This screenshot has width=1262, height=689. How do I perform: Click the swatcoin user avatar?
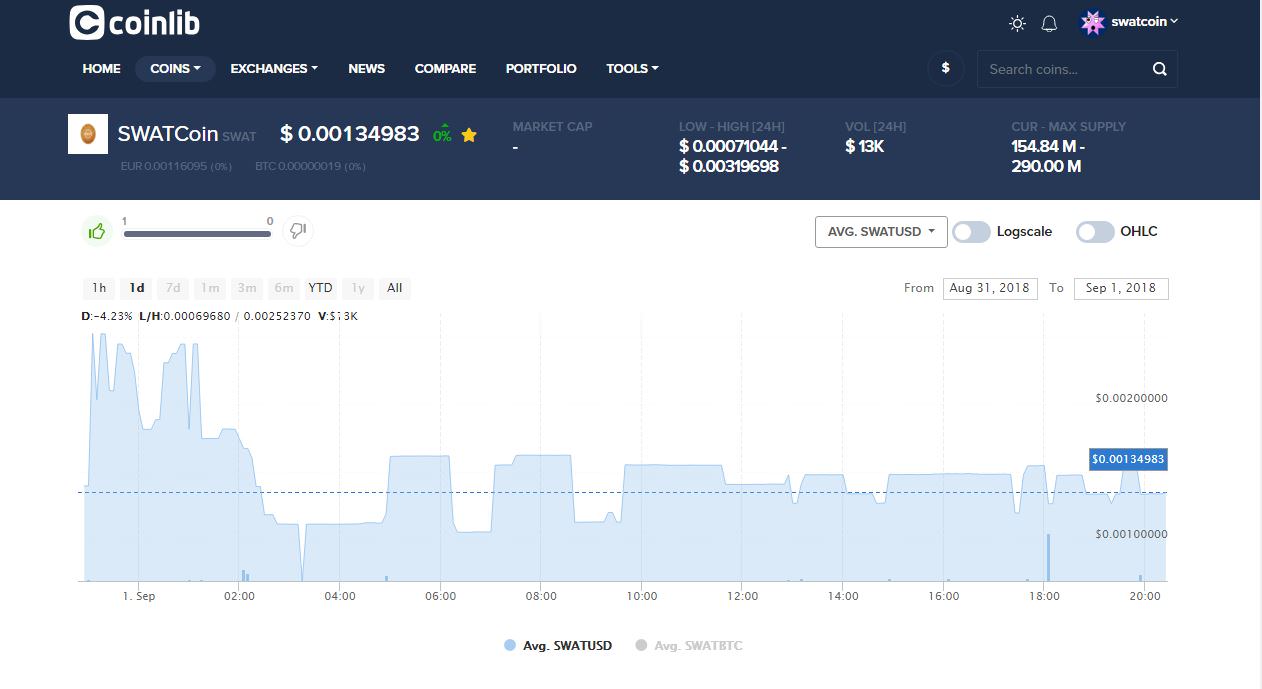pyautogui.click(x=1093, y=22)
